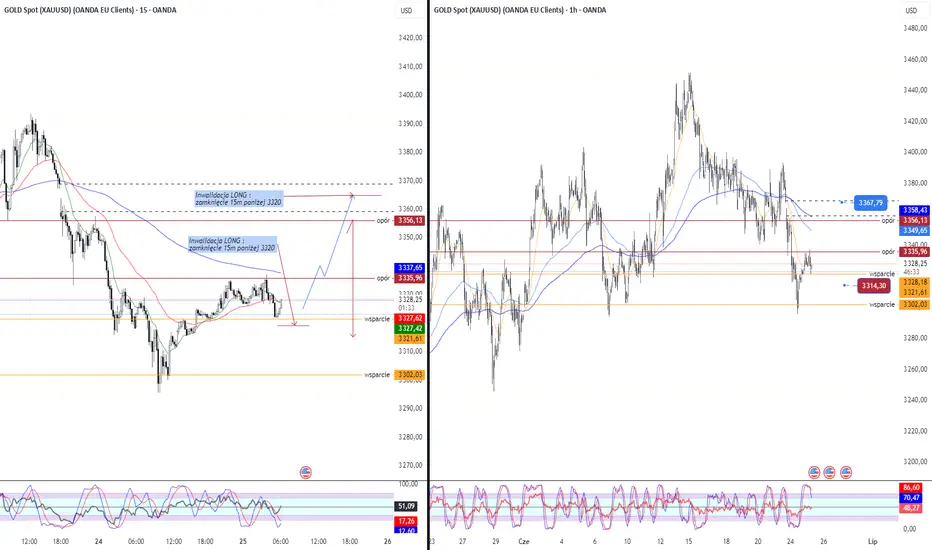The image size is (932, 550).
Task: Click the orange 3321,61 tag on 15m chart
Action: [x=410, y=338]
